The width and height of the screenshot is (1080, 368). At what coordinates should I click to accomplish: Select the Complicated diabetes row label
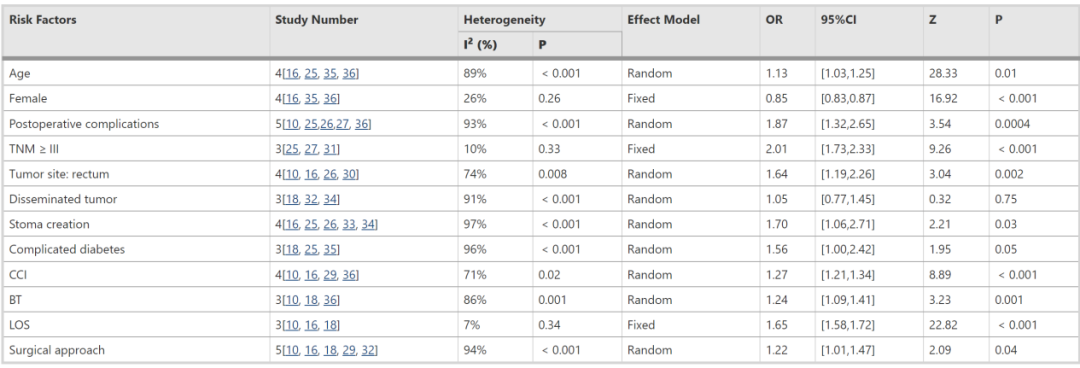click(67, 249)
